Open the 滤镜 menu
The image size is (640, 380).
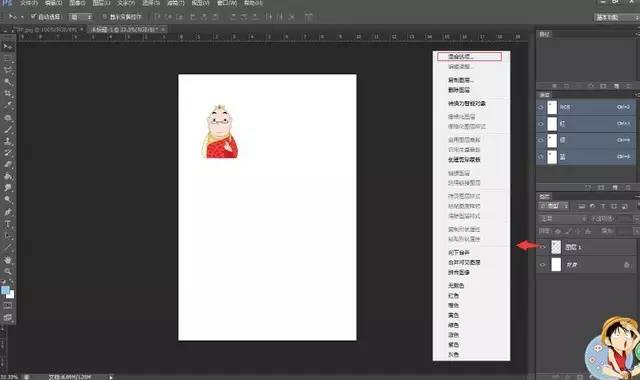(x=176, y=3)
